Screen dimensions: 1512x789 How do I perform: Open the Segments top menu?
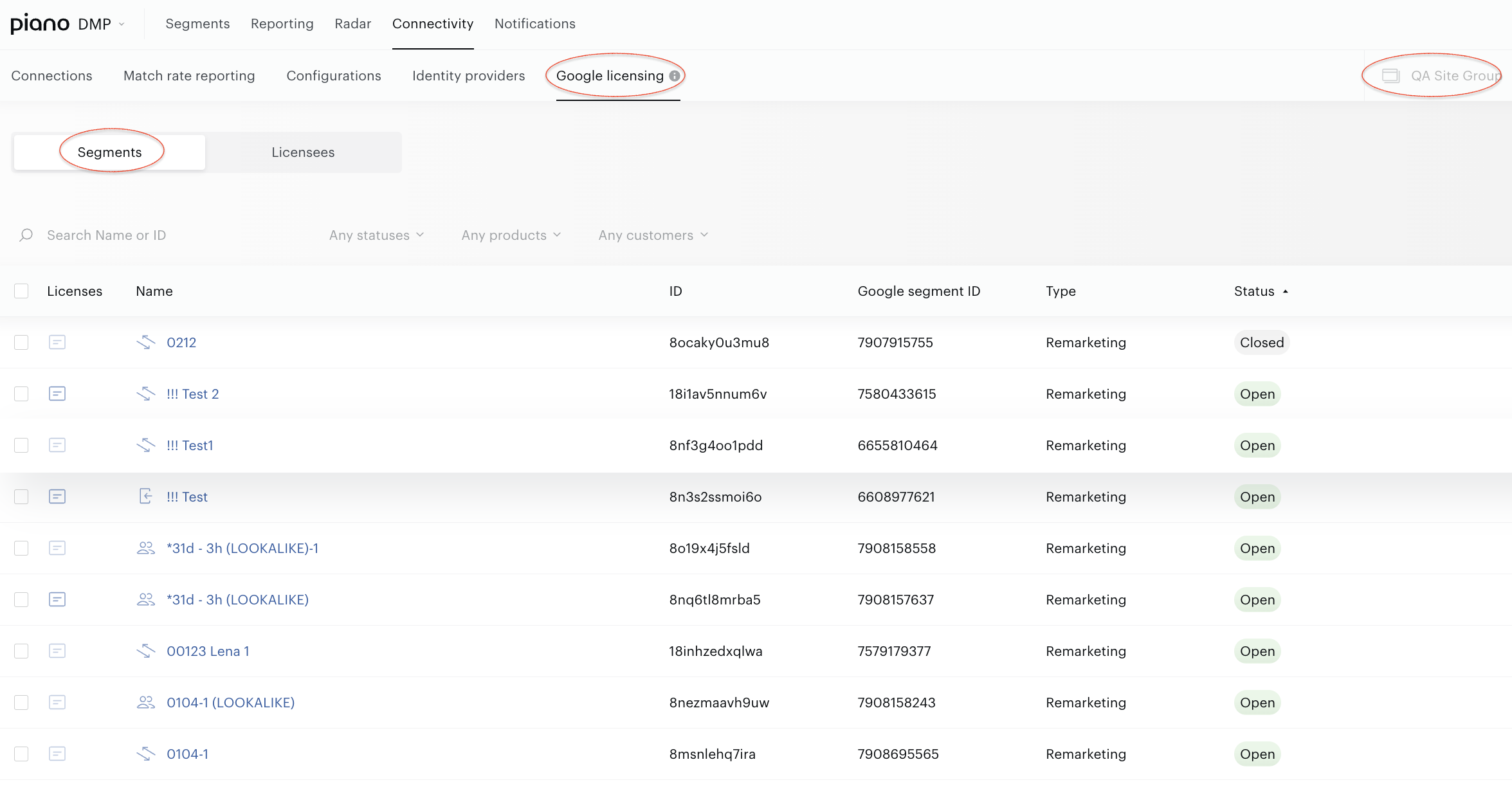pos(197,24)
